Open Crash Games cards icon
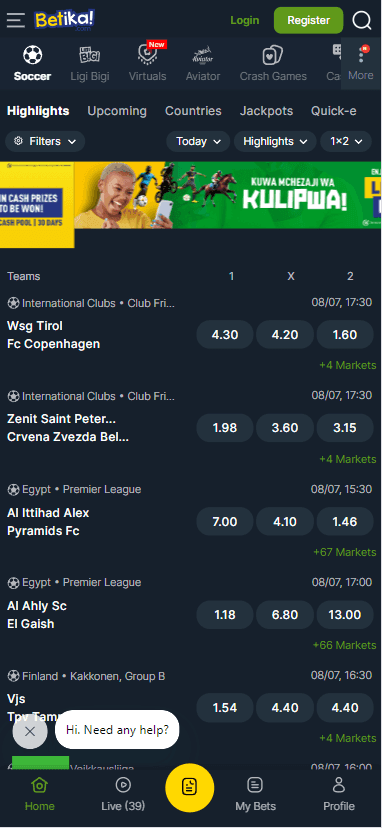The image size is (382, 828). click(x=273, y=55)
